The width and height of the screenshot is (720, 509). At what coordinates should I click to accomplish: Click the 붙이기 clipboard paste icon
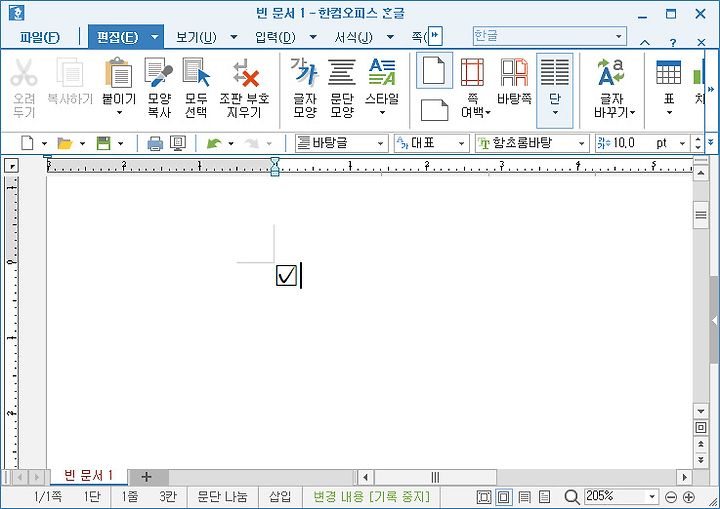(x=119, y=73)
